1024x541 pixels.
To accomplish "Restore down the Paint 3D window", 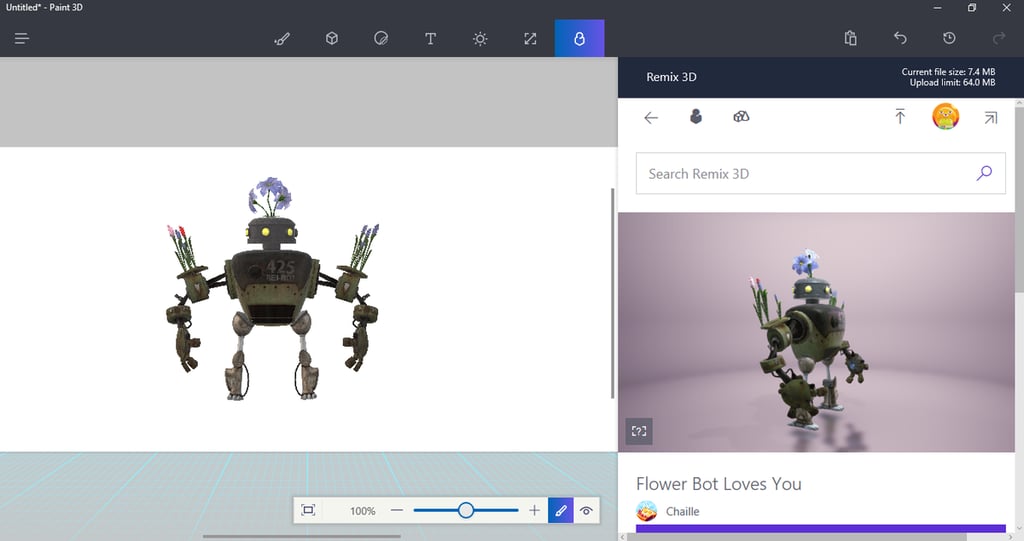I will tap(972, 8).
